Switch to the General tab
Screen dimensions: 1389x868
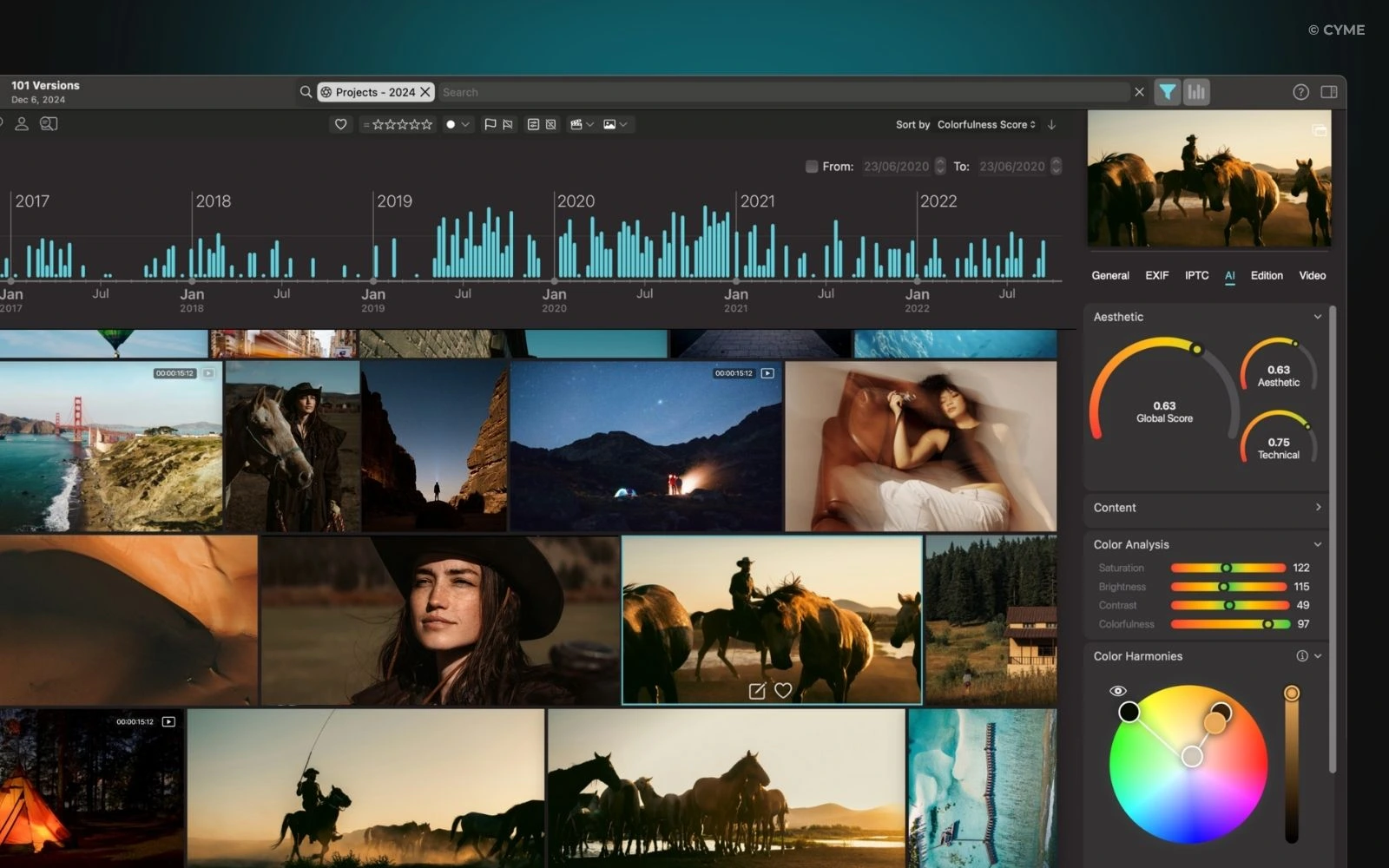pyautogui.click(x=1110, y=276)
